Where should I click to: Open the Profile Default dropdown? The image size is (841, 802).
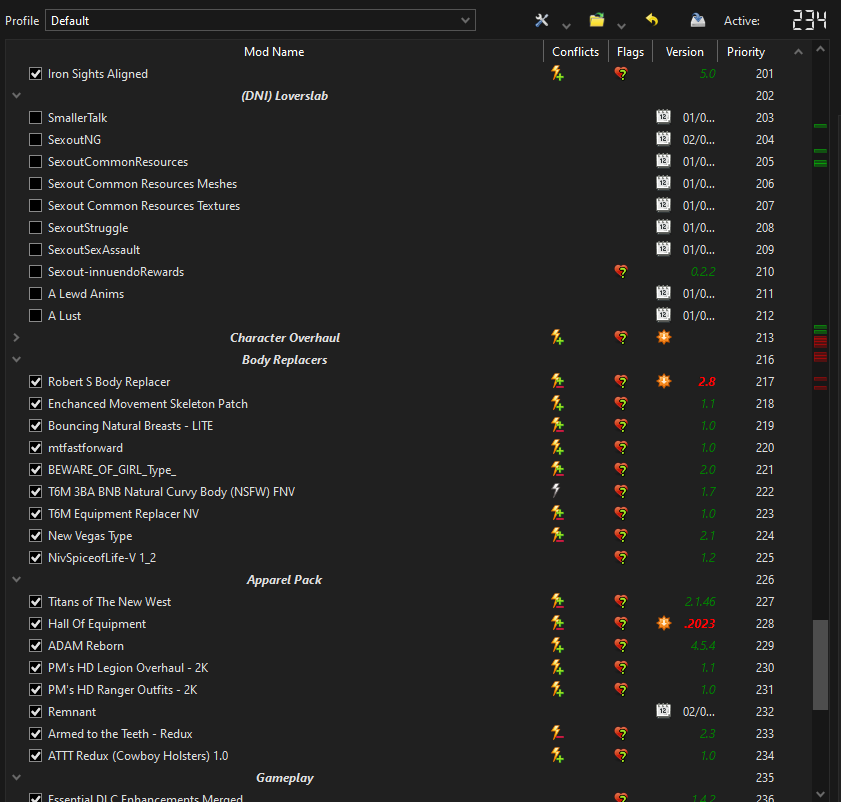(260, 20)
